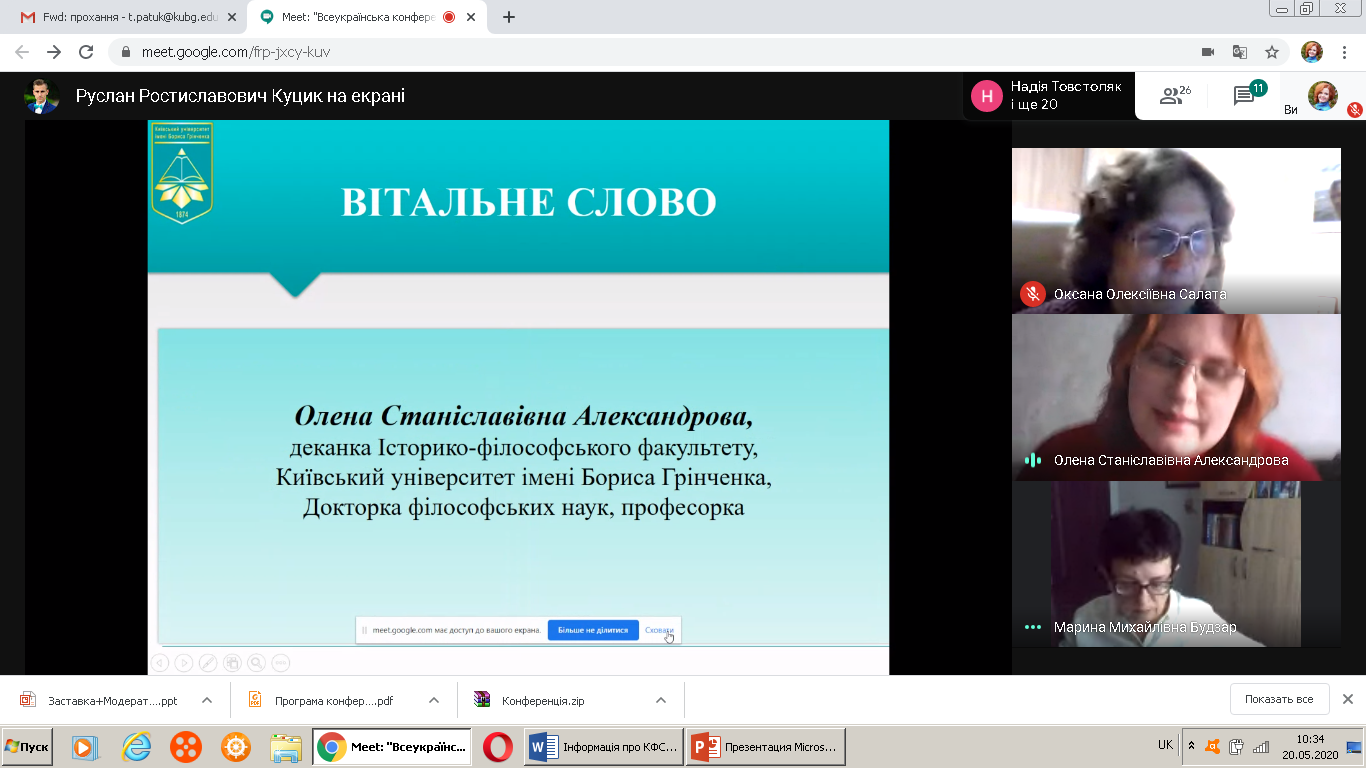The image size is (1366, 768).
Task: Expand options for Програма конфер pdf download
Action: [434, 700]
